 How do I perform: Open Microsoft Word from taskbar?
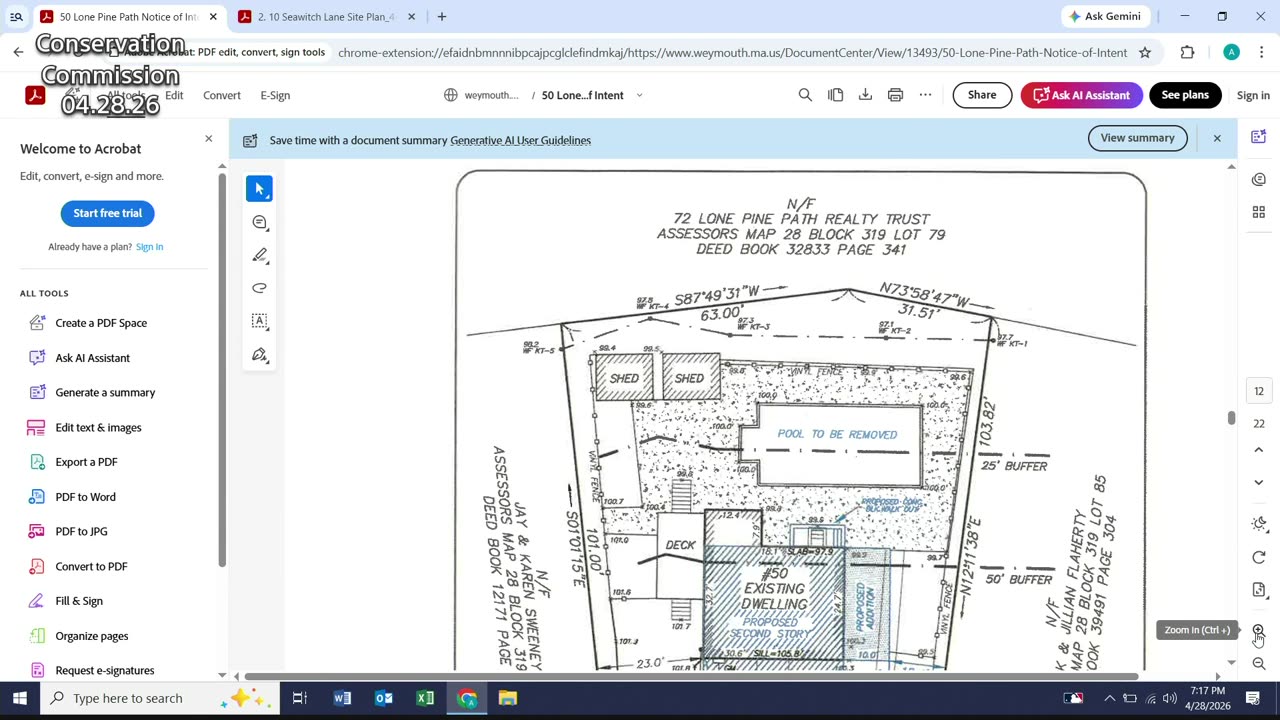[342, 698]
